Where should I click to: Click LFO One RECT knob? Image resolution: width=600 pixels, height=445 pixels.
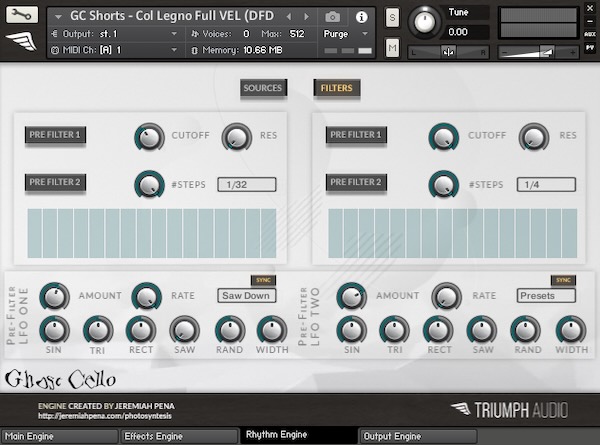(x=141, y=331)
